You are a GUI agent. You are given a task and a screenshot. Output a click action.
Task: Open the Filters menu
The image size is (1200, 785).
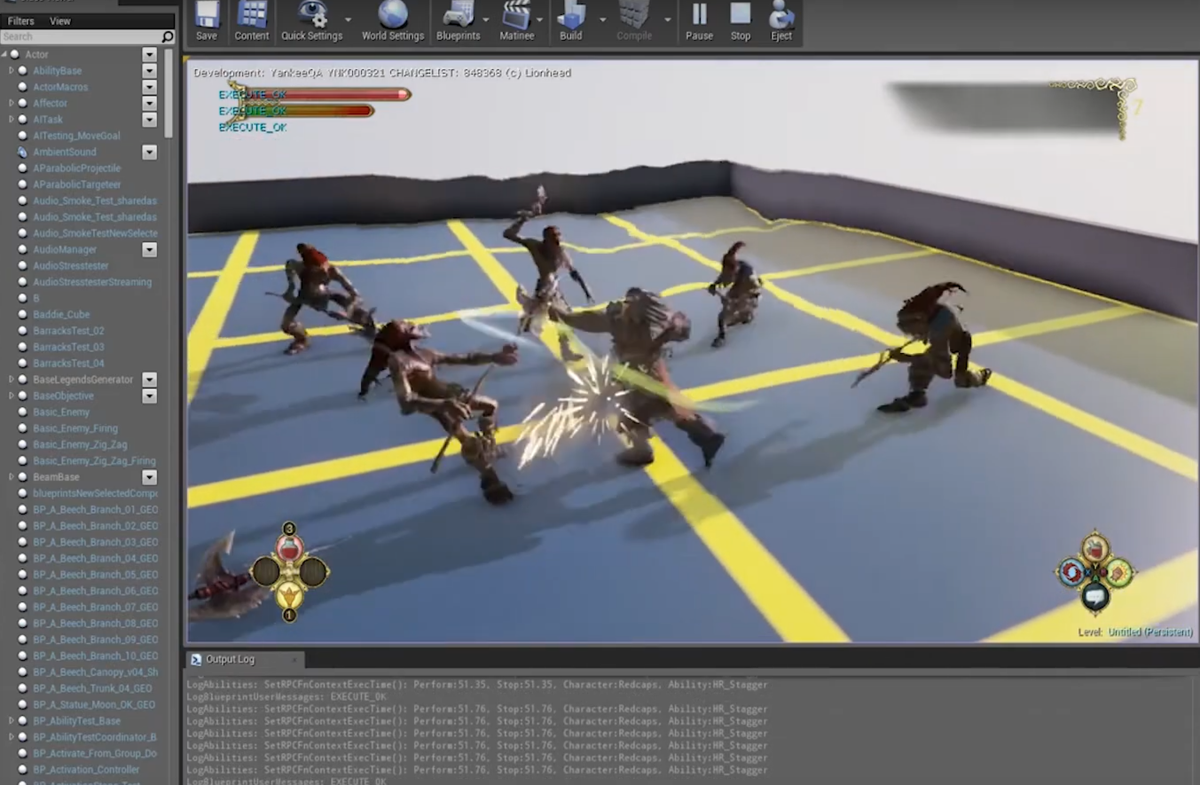point(21,21)
